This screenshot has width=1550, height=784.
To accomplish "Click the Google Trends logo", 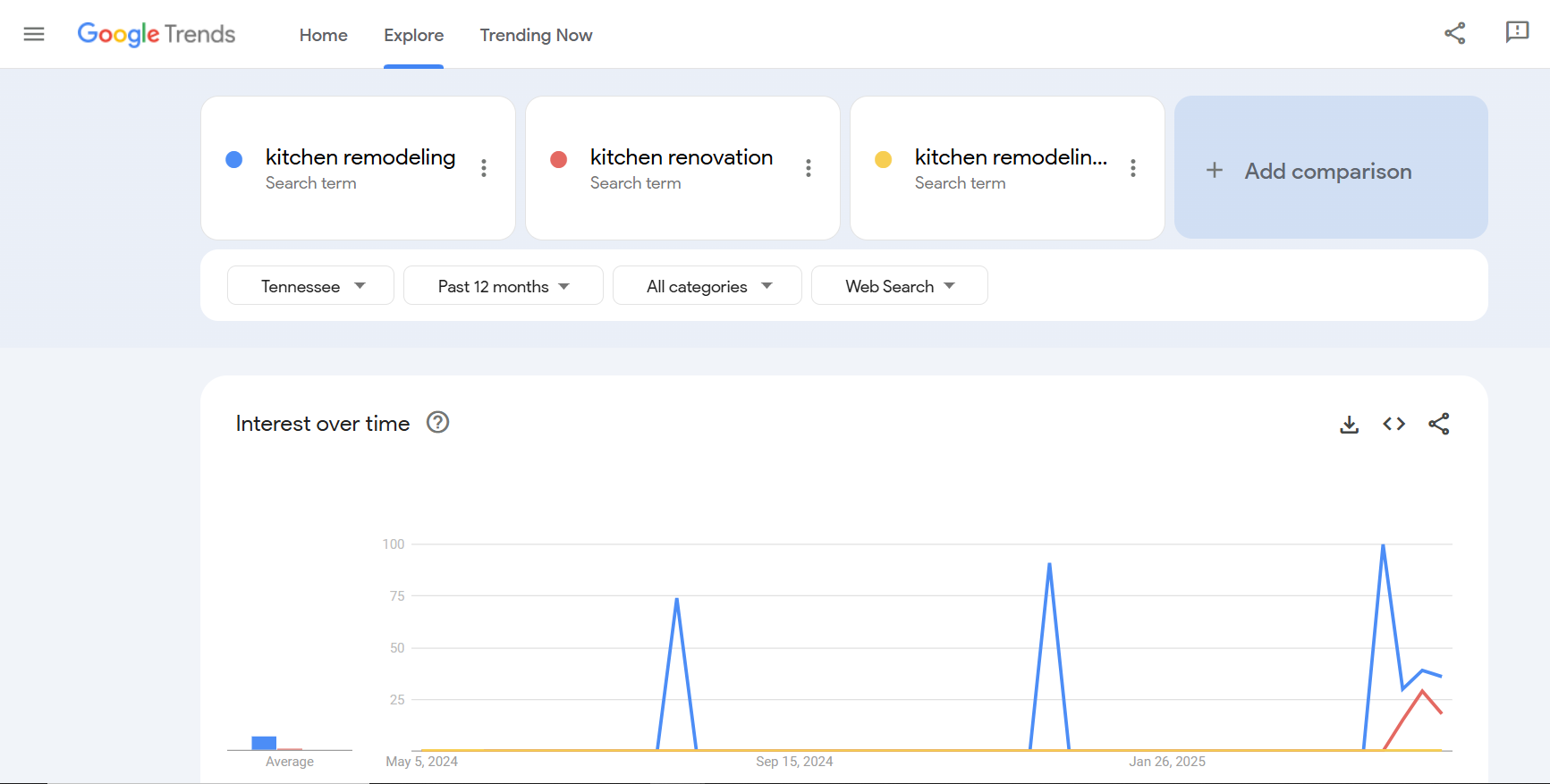I will click(x=157, y=34).
